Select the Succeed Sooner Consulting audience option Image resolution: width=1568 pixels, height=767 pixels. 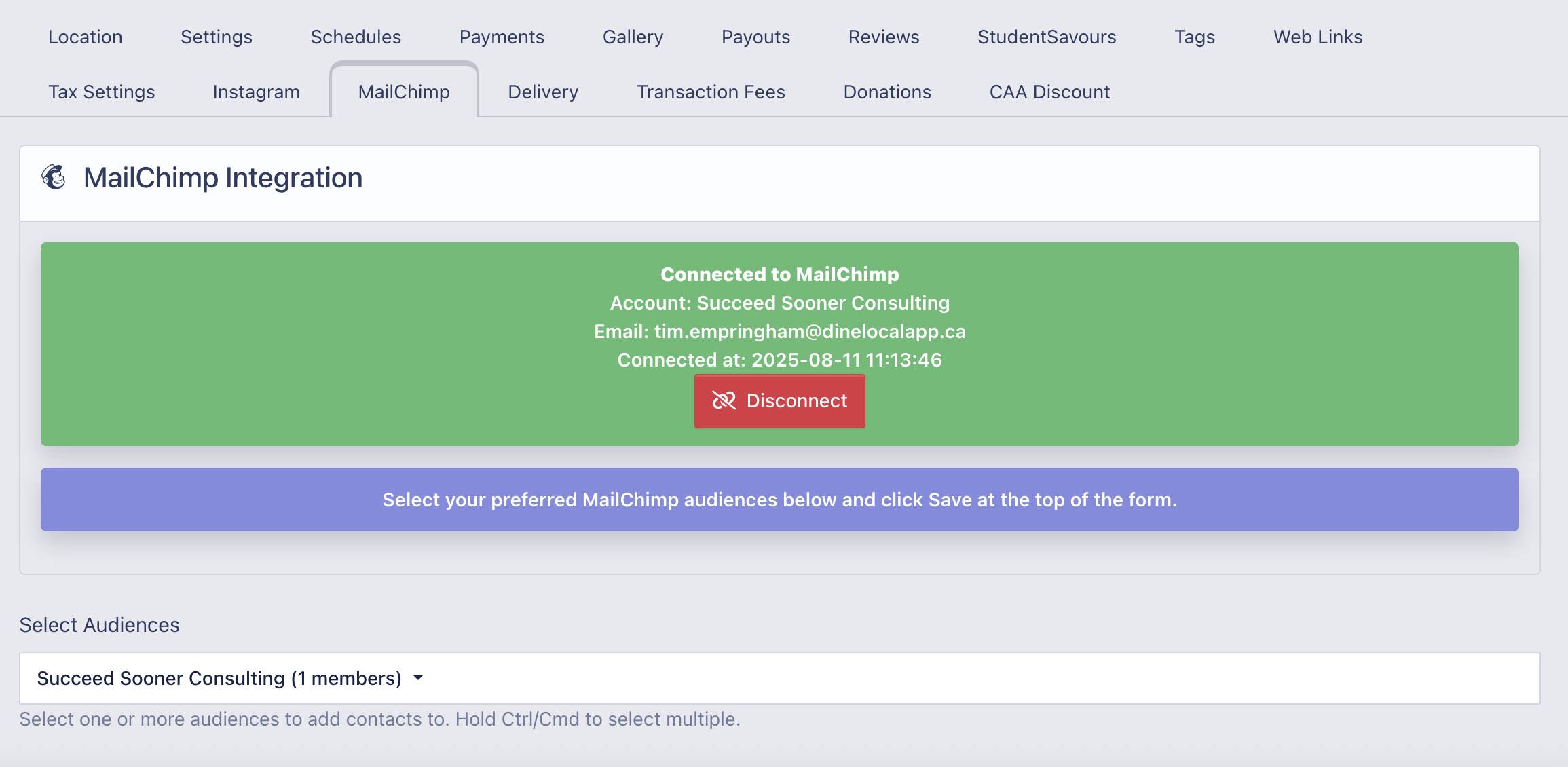[x=219, y=678]
